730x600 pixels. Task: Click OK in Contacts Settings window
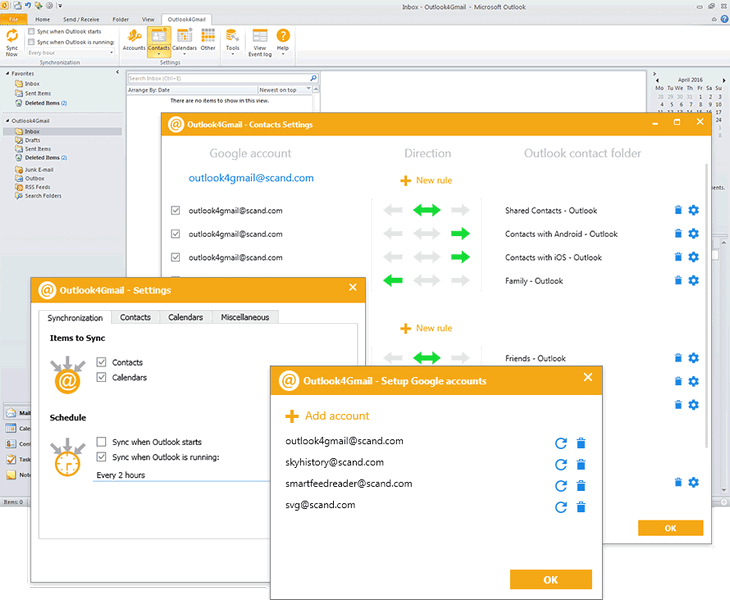pos(670,528)
